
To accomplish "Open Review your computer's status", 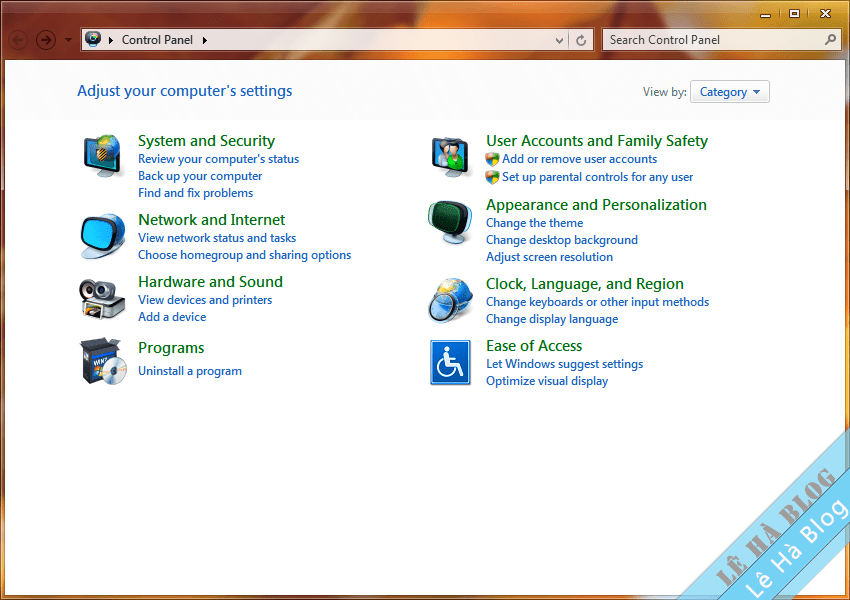I will (218, 159).
